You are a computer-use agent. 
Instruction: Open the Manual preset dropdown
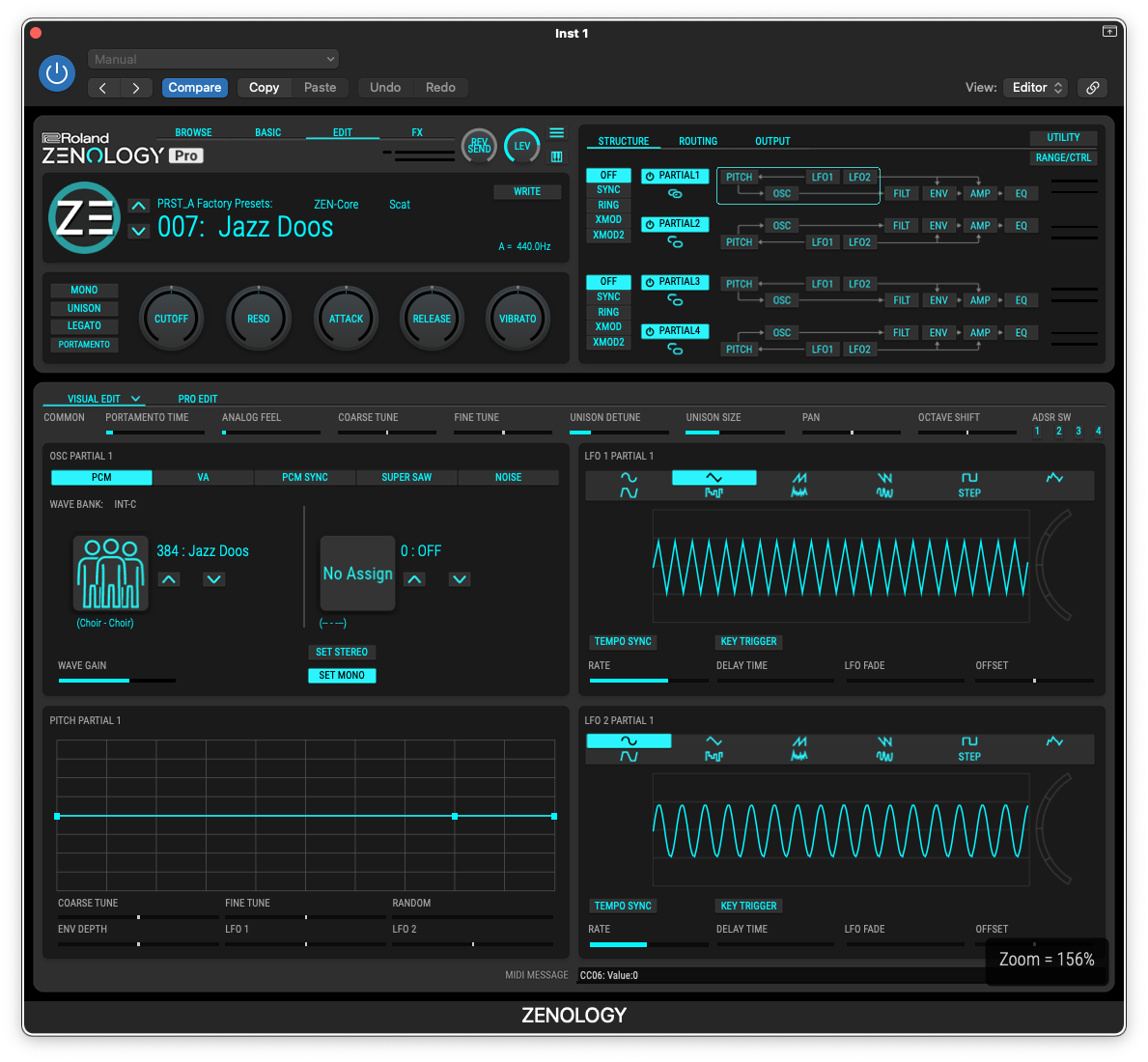(x=213, y=59)
